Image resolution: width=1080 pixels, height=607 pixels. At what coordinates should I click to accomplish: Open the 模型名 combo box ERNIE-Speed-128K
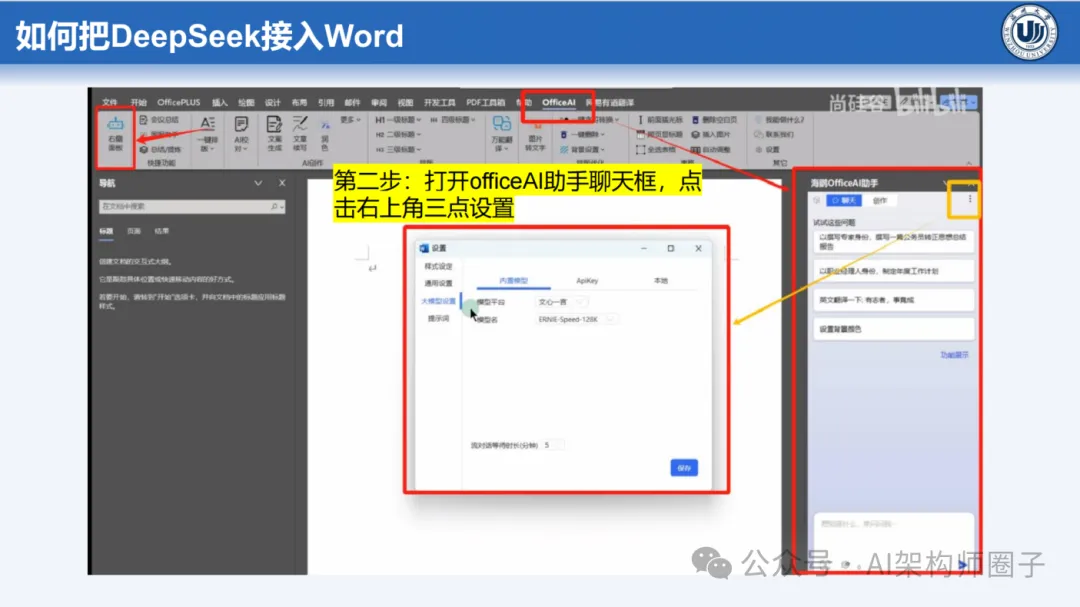[x=575, y=320]
